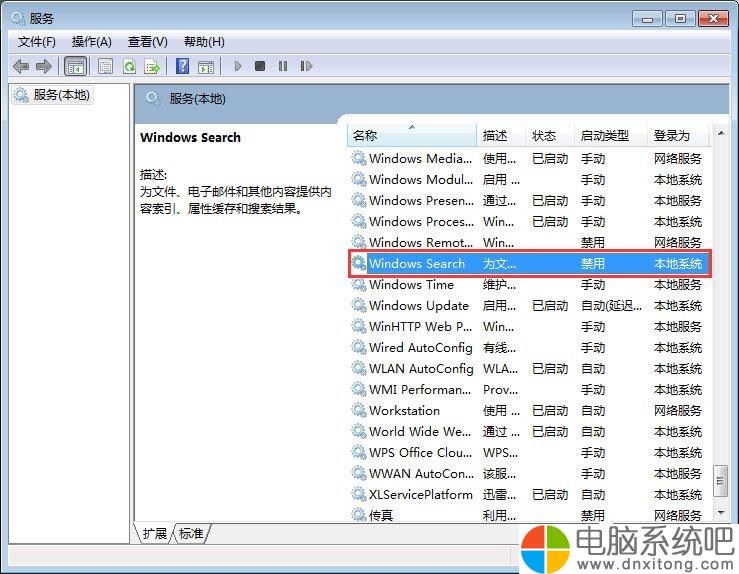Viewport: 739px width, 574px height.
Task: Select the Windows Time service name
Action: click(411, 285)
